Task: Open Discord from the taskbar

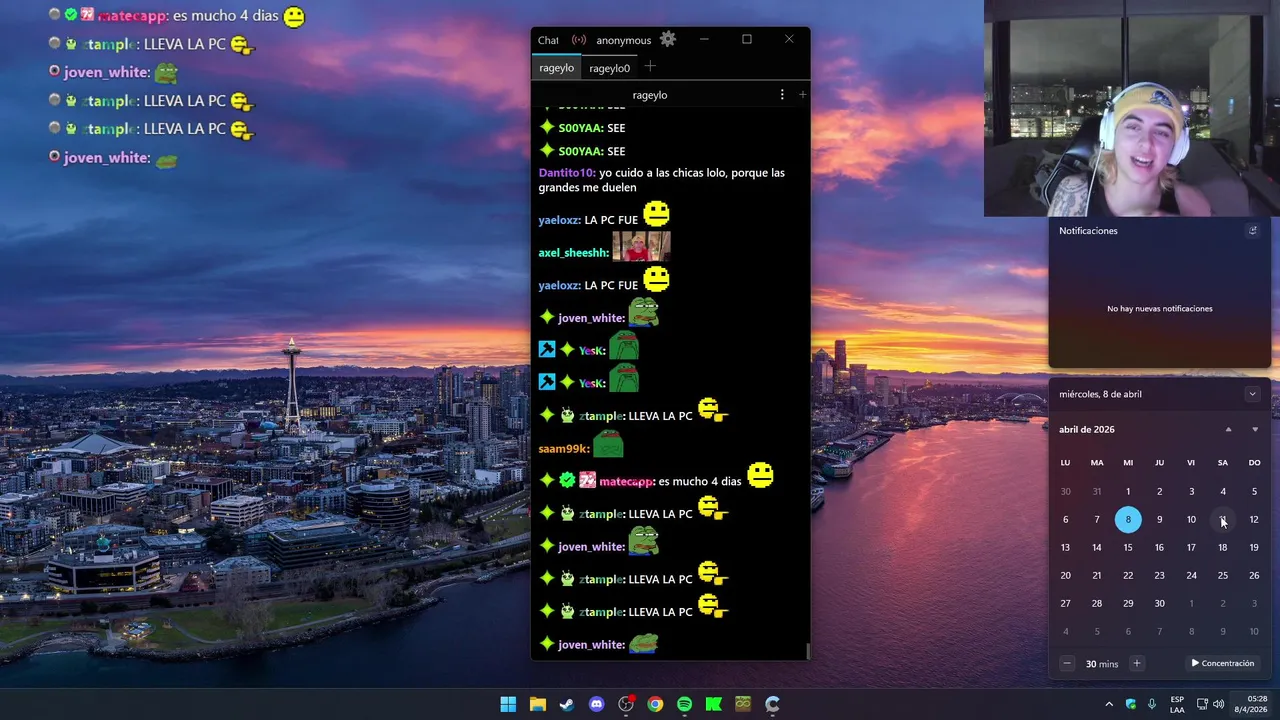Action: 597,704
